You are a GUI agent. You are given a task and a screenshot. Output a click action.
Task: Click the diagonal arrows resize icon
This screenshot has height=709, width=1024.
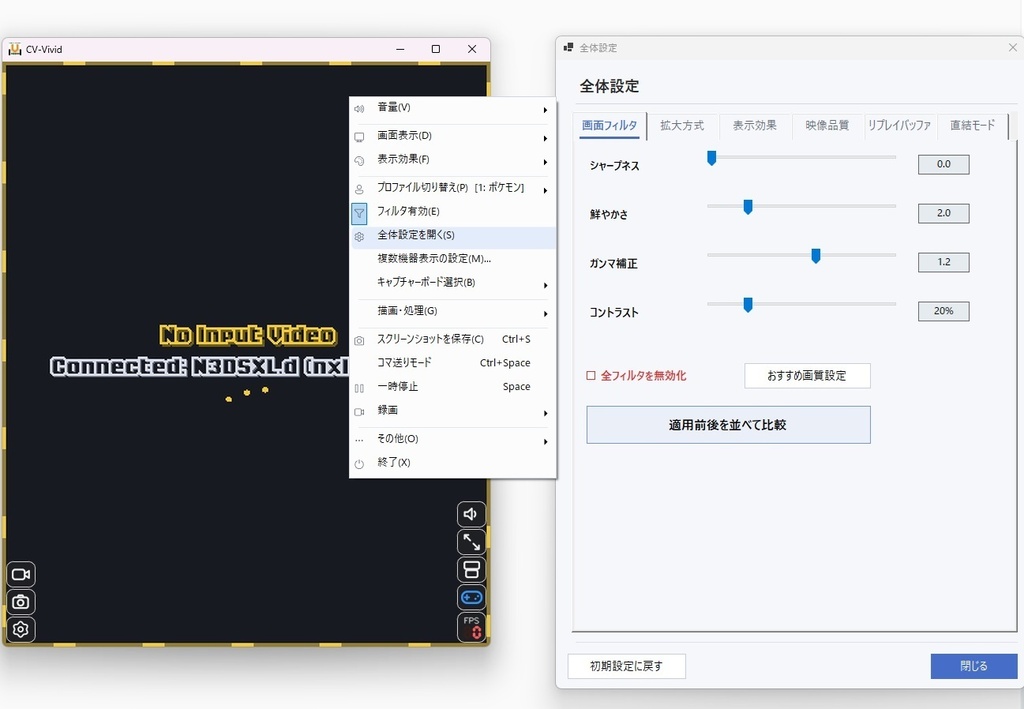471,542
